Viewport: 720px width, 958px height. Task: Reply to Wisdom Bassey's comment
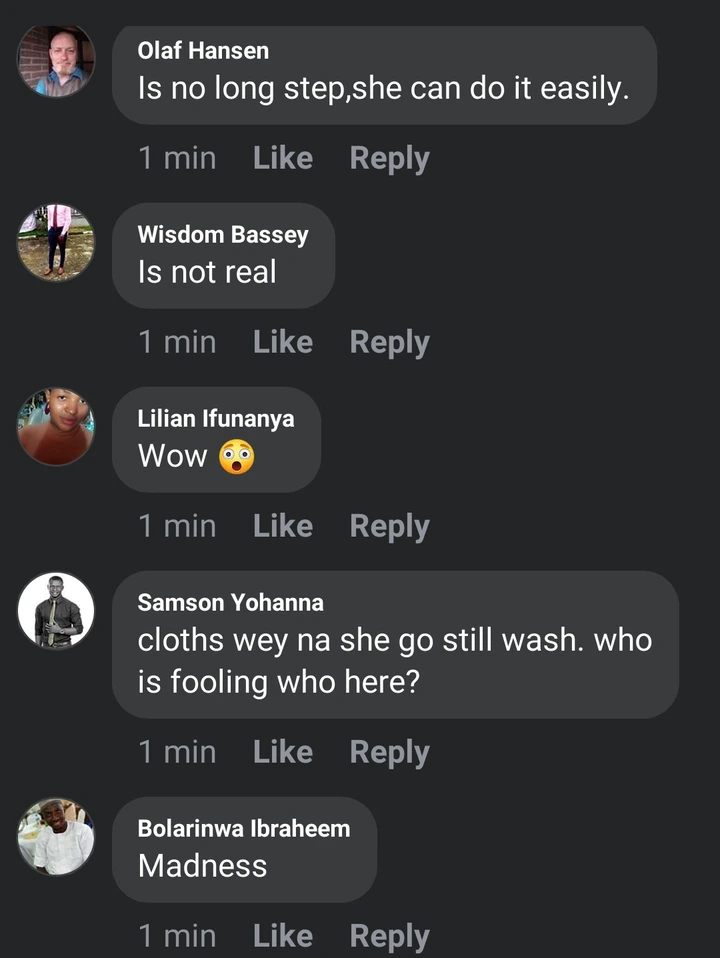click(389, 342)
